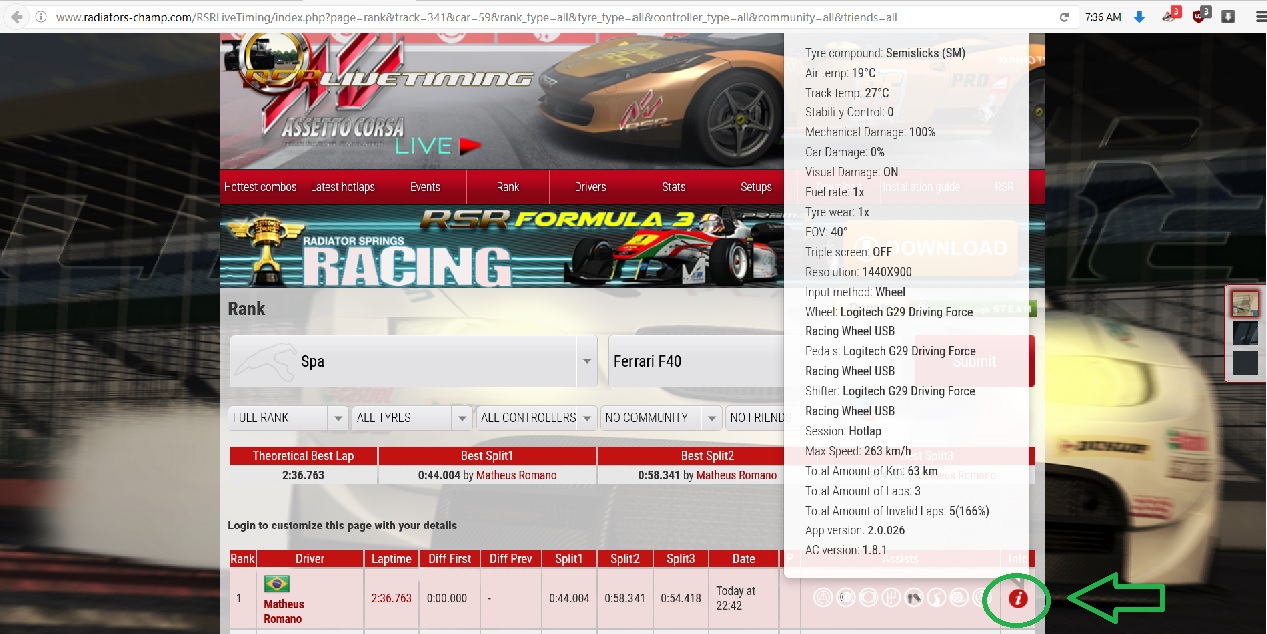This screenshot has height=634, width=1267.
Task: Open the Events menu item
Action: pyautogui.click(x=425, y=187)
